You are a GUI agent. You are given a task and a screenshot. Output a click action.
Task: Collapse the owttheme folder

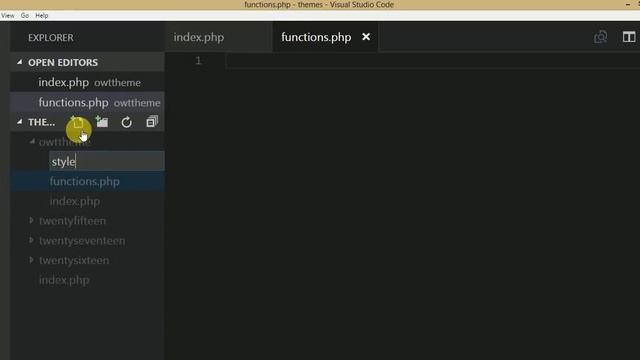click(32, 142)
